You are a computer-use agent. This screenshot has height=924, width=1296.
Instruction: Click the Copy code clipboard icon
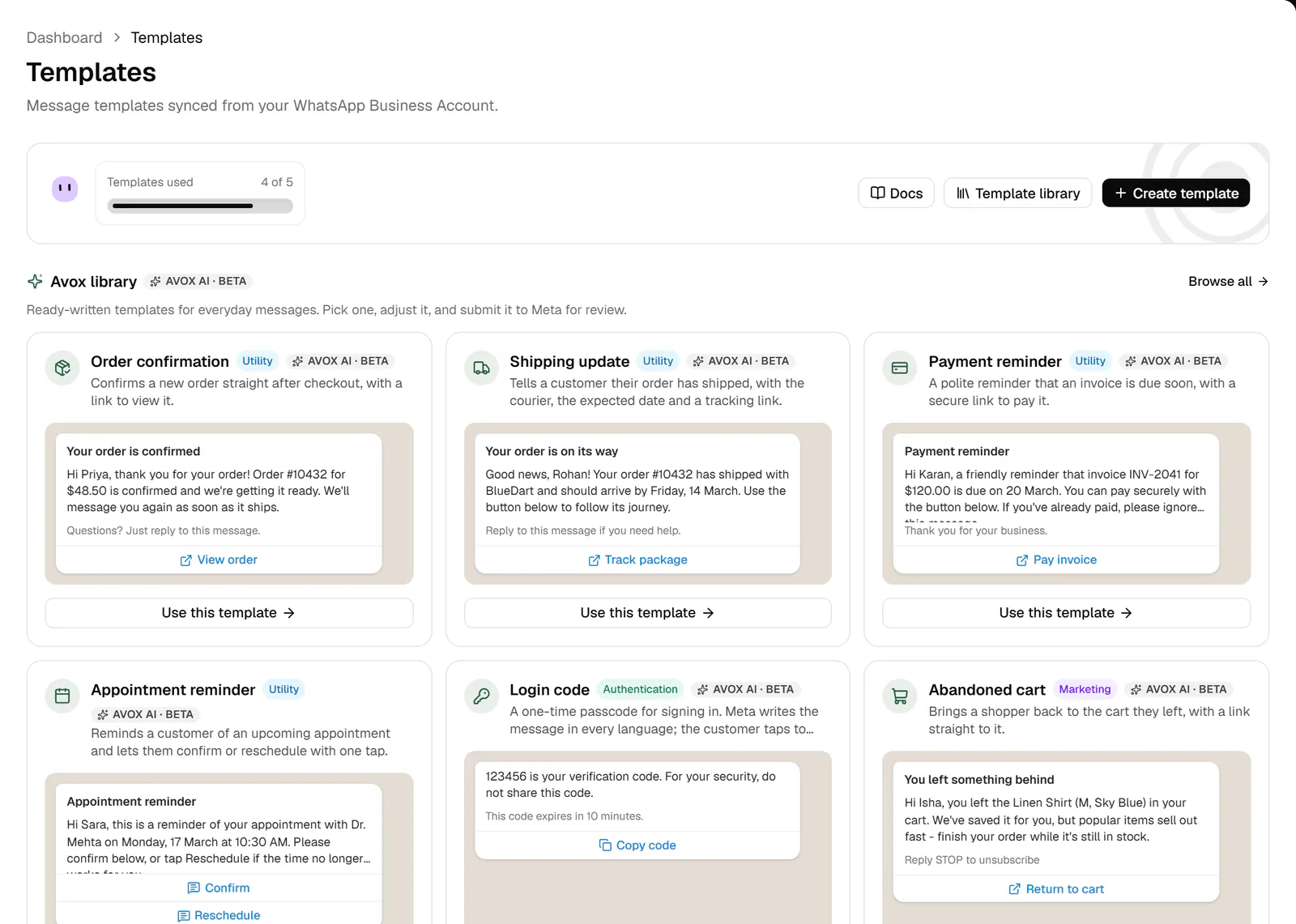click(605, 845)
